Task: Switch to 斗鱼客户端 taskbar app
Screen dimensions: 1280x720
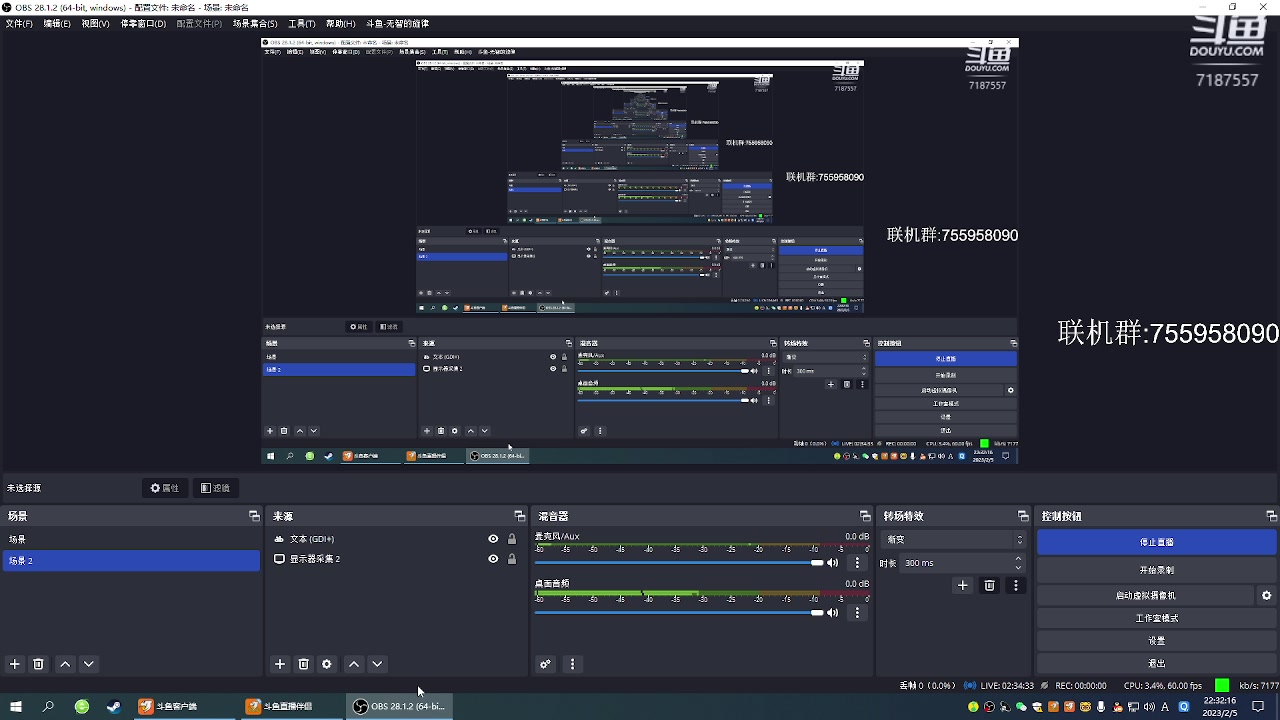Action: click(182, 707)
